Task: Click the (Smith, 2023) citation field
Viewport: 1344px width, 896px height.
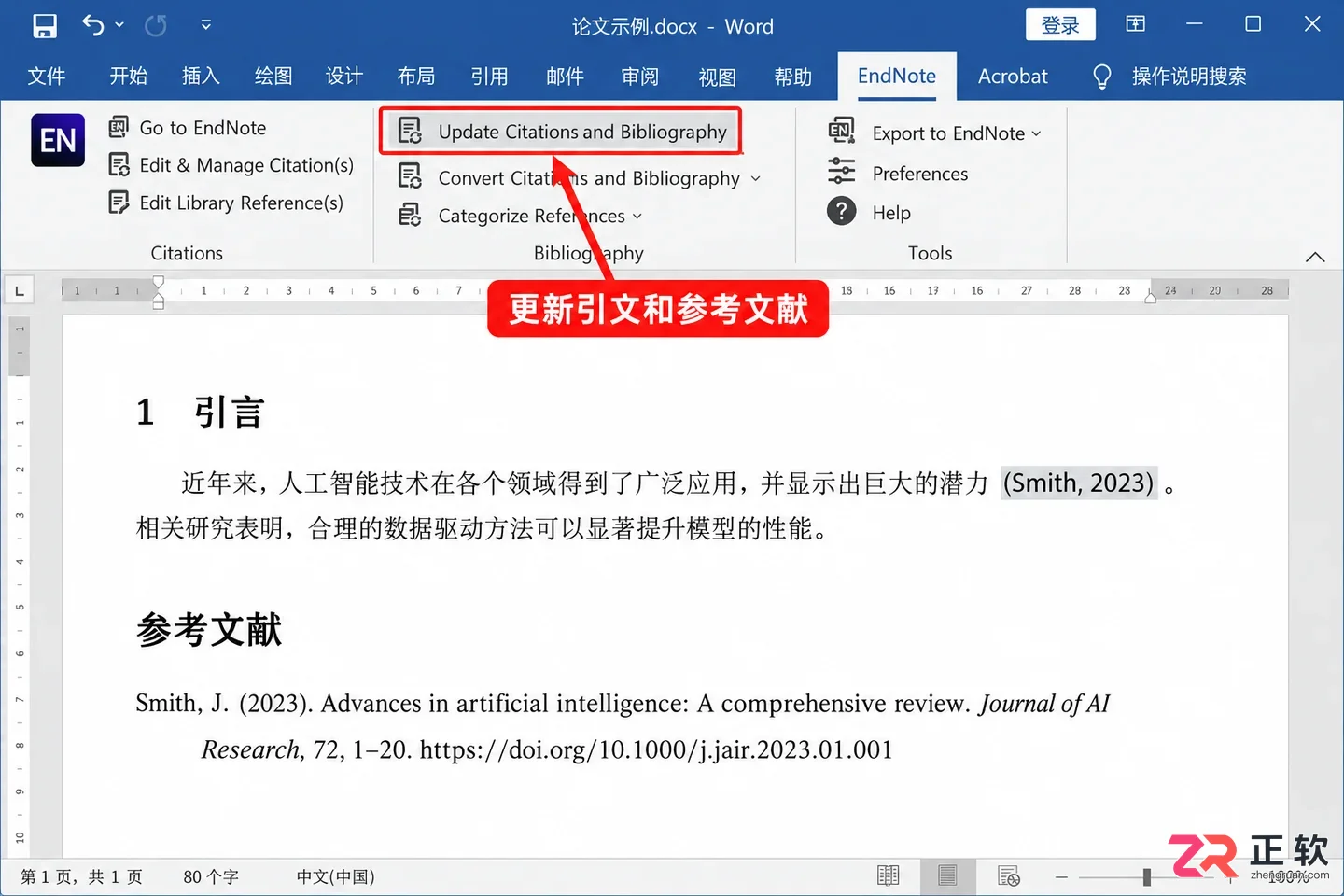Action: point(1079,483)
